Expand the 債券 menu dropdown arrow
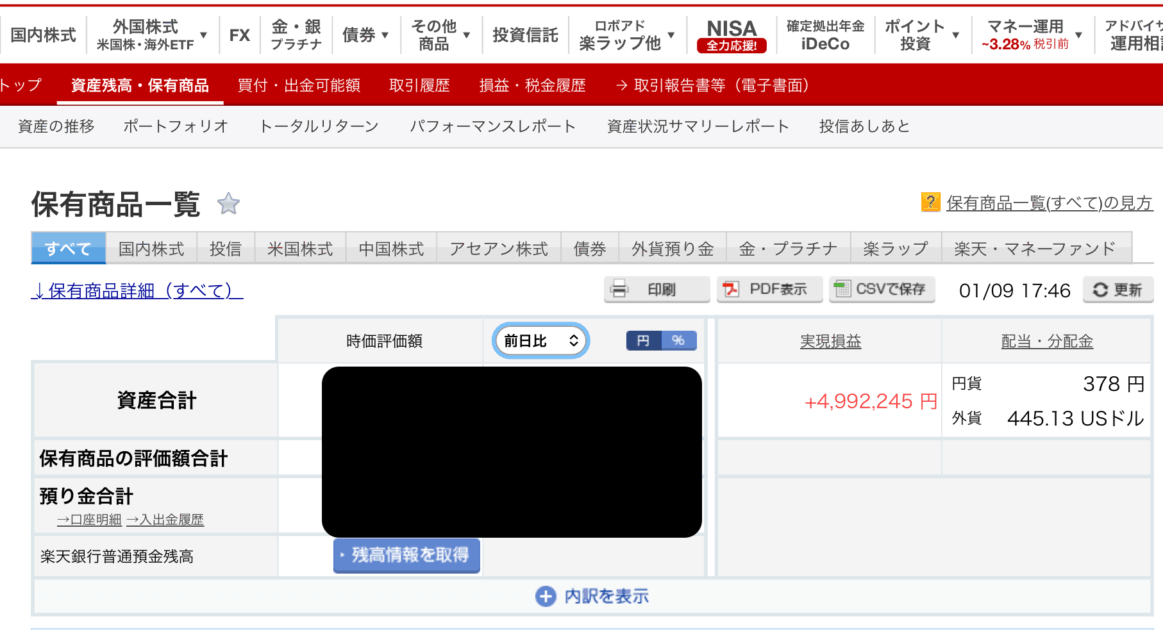 [x=384, y=35]
